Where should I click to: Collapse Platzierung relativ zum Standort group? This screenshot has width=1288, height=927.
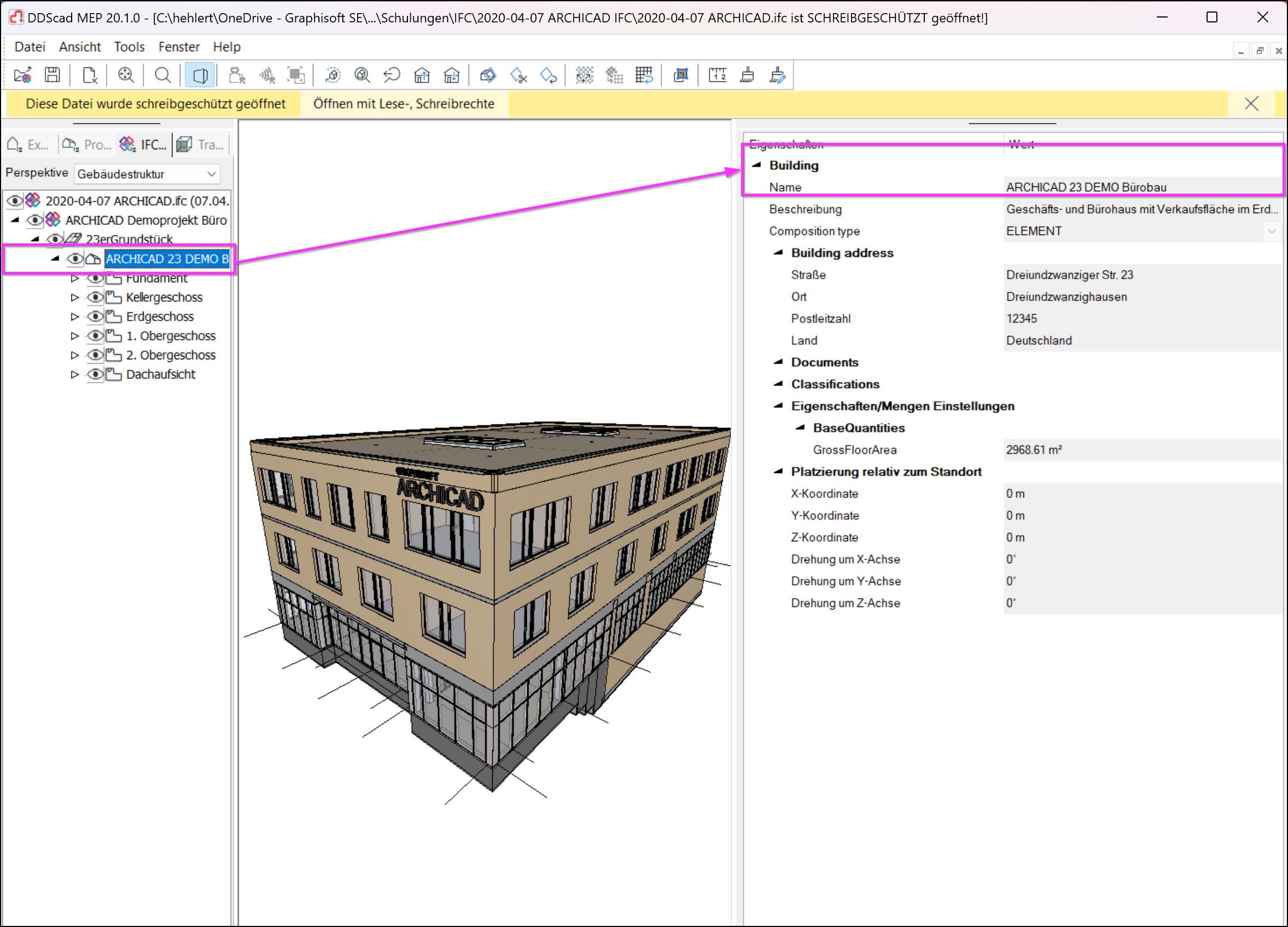(x=778, y=471)
